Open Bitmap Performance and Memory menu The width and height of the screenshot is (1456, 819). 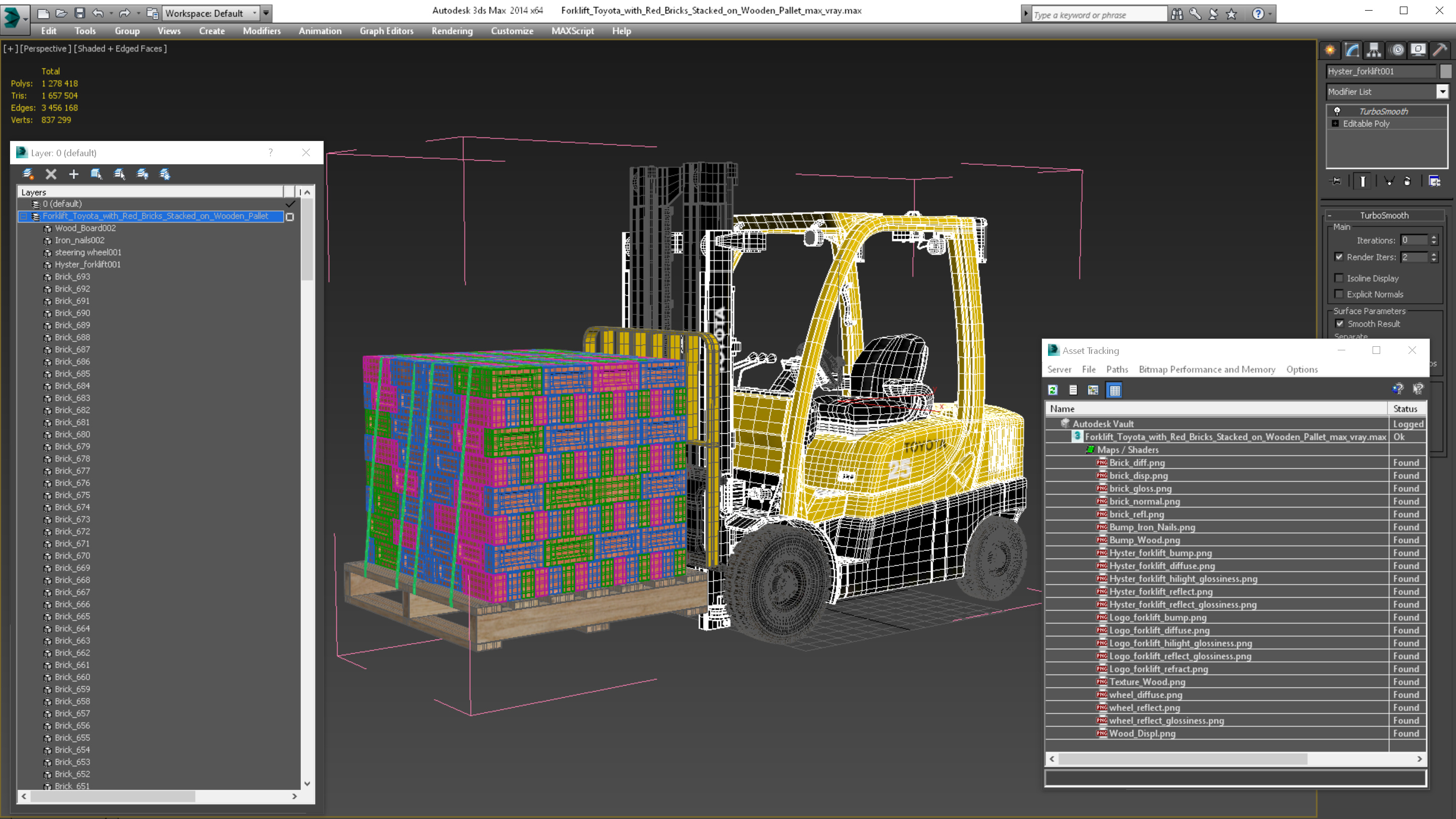1207,369
